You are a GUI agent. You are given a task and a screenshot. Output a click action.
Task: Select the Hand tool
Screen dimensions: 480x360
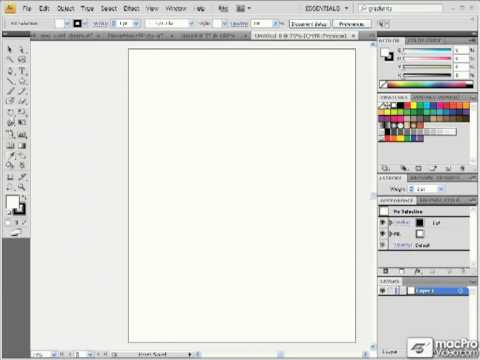coord(10,187)
